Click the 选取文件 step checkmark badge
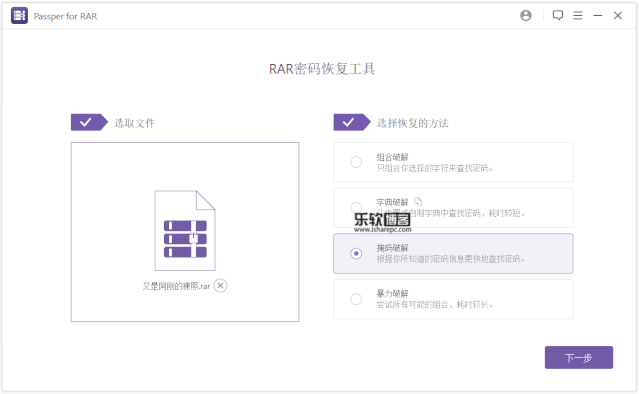Image resolution: width=639 pixels, height=394 pixels. [89, 122]
